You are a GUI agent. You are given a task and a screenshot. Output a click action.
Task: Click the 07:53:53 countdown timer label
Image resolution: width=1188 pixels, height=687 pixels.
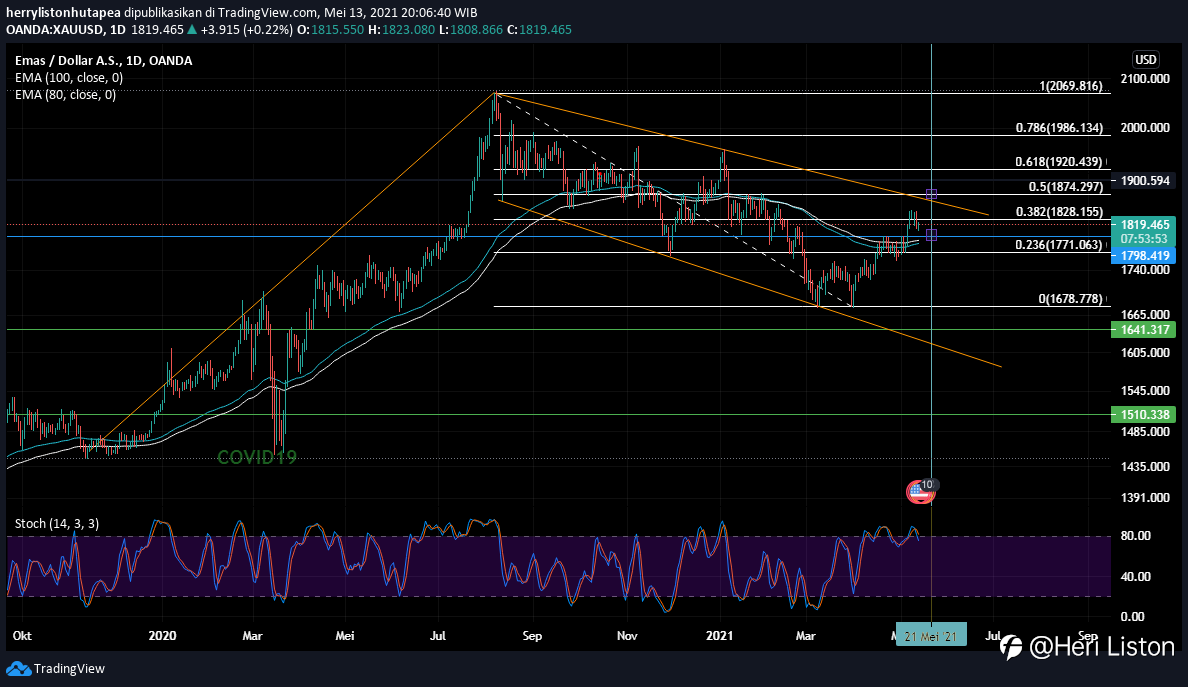tap(1145, 239)
